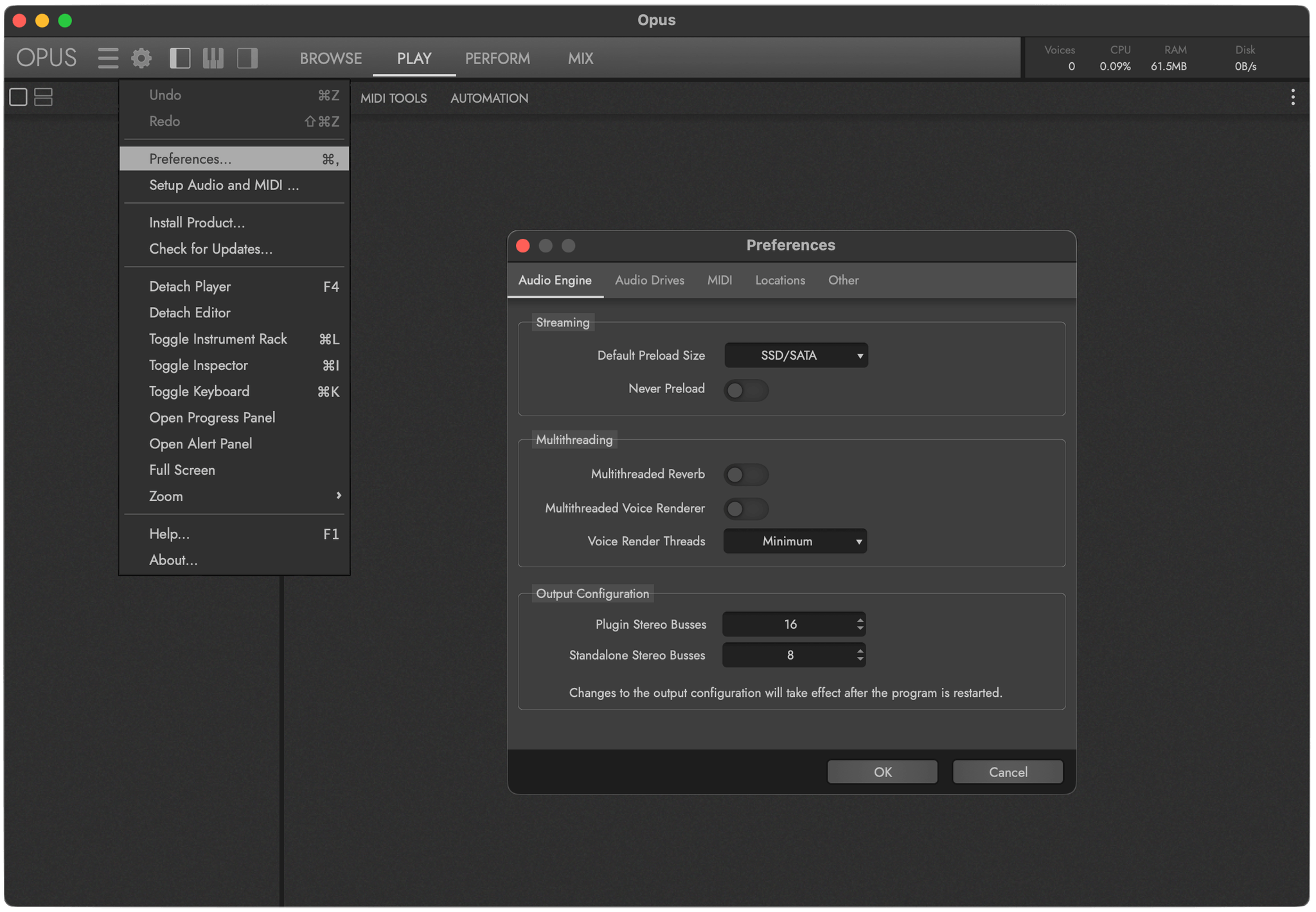The image size is (1316, 912).
Task: Choose Setup Audio and MIDI menu item
Action: tap(234, 185)
